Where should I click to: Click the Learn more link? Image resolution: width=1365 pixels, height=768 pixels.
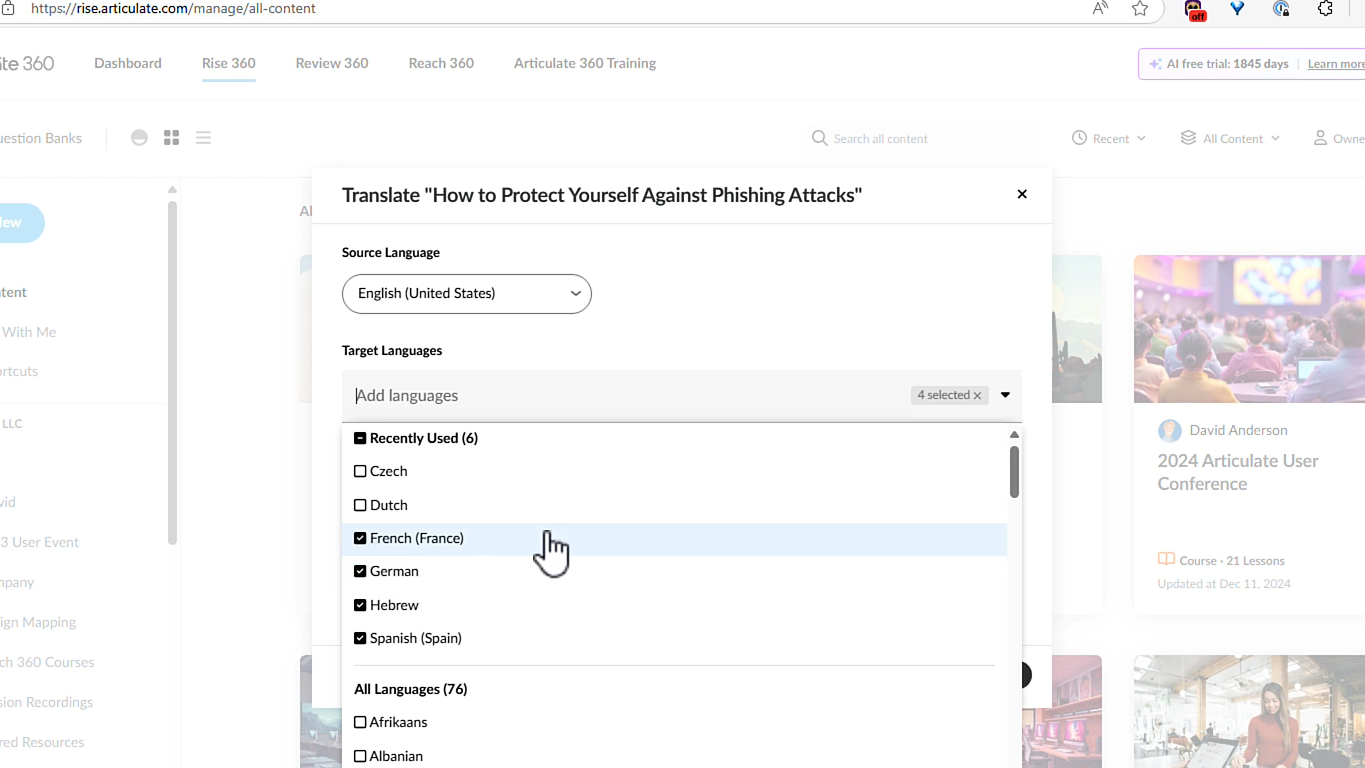1335,64
